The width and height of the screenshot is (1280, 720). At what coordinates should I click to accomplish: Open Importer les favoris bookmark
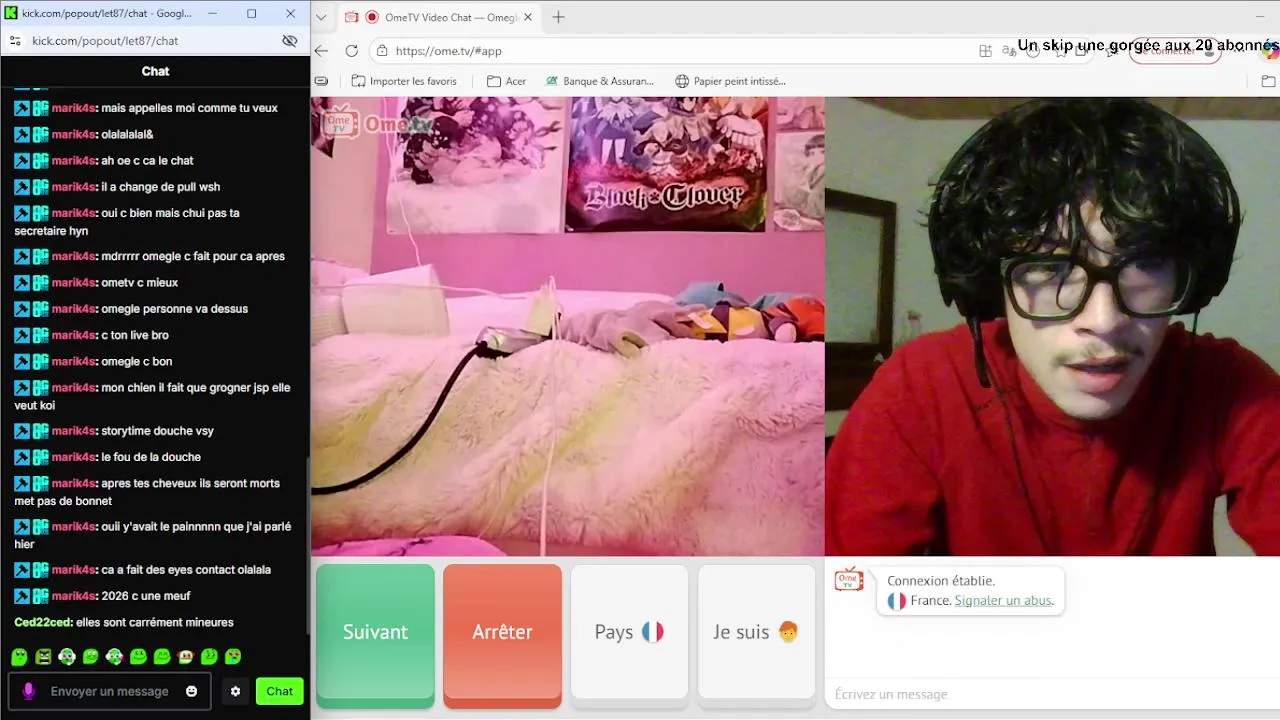(404, 81)
